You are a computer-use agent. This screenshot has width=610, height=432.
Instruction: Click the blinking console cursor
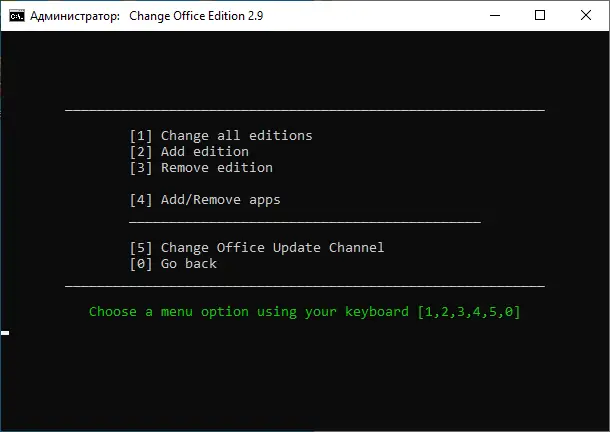click(x=5, y=332)
